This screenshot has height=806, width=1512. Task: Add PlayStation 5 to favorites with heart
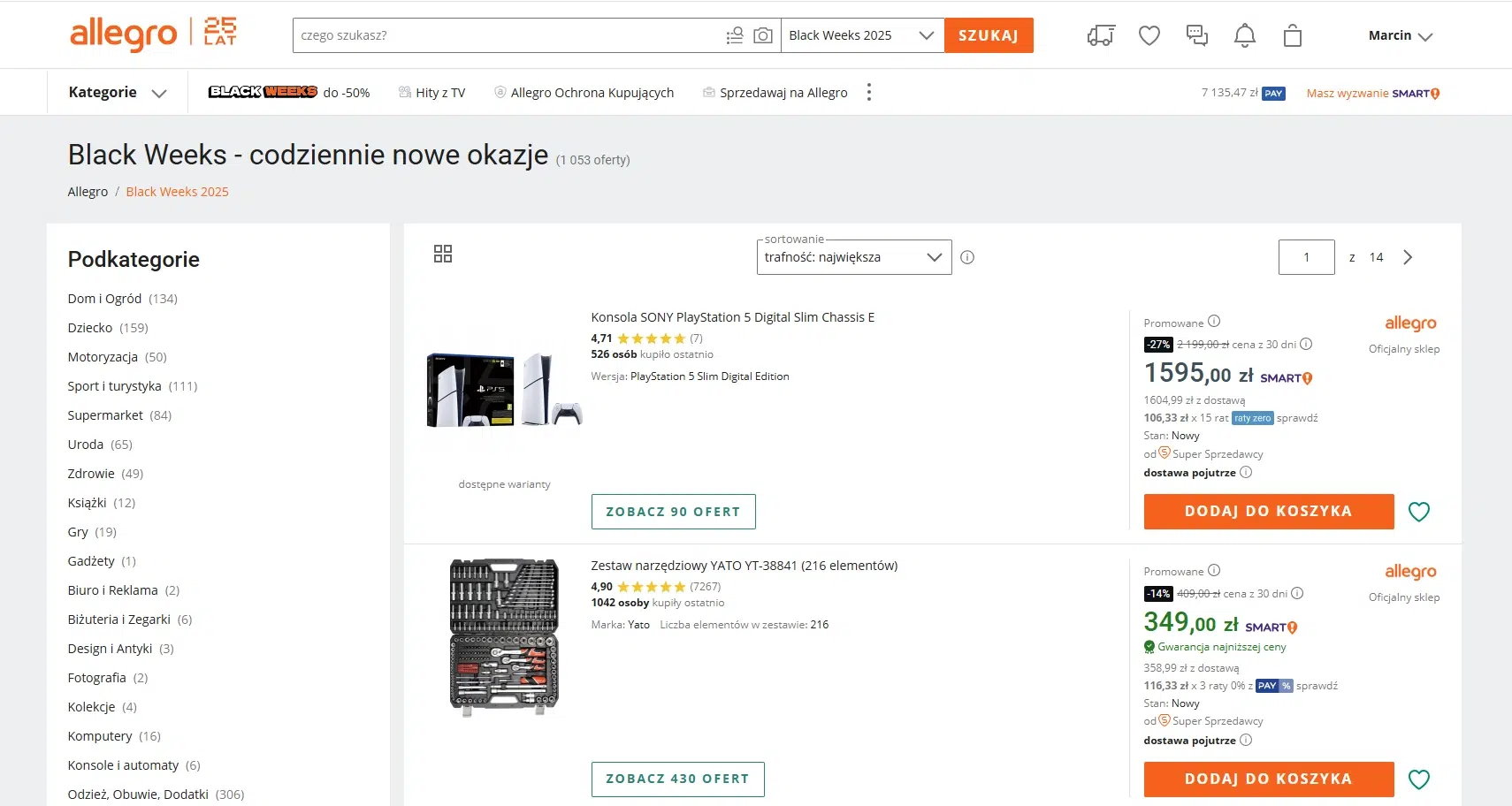coord(1419,512)
